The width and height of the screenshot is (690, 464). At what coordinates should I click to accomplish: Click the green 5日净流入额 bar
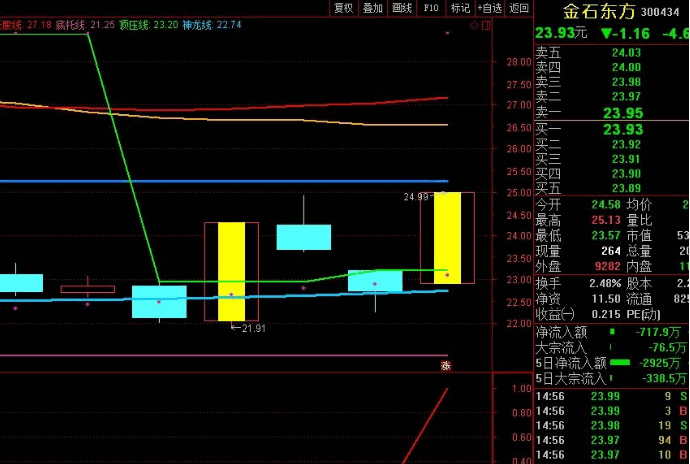(620, 363)
